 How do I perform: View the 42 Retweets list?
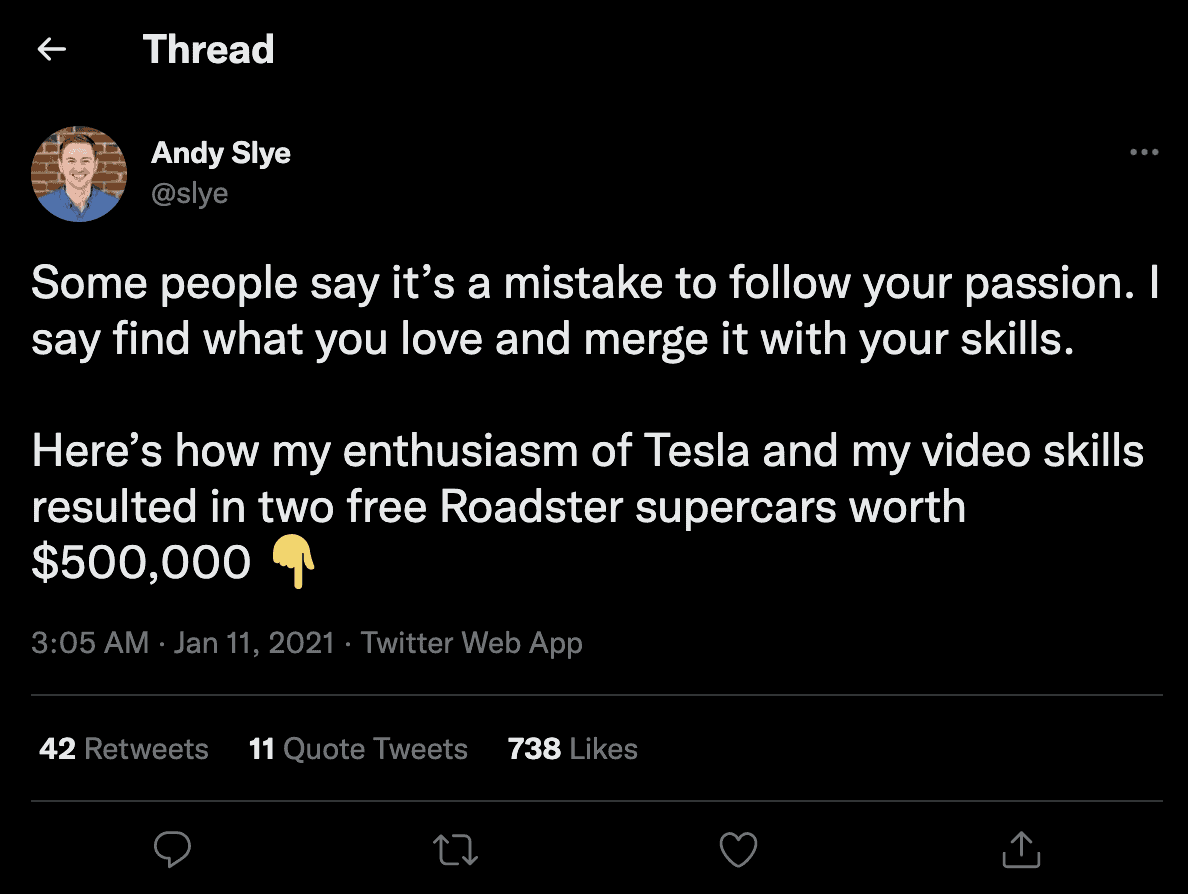[124, 749]
